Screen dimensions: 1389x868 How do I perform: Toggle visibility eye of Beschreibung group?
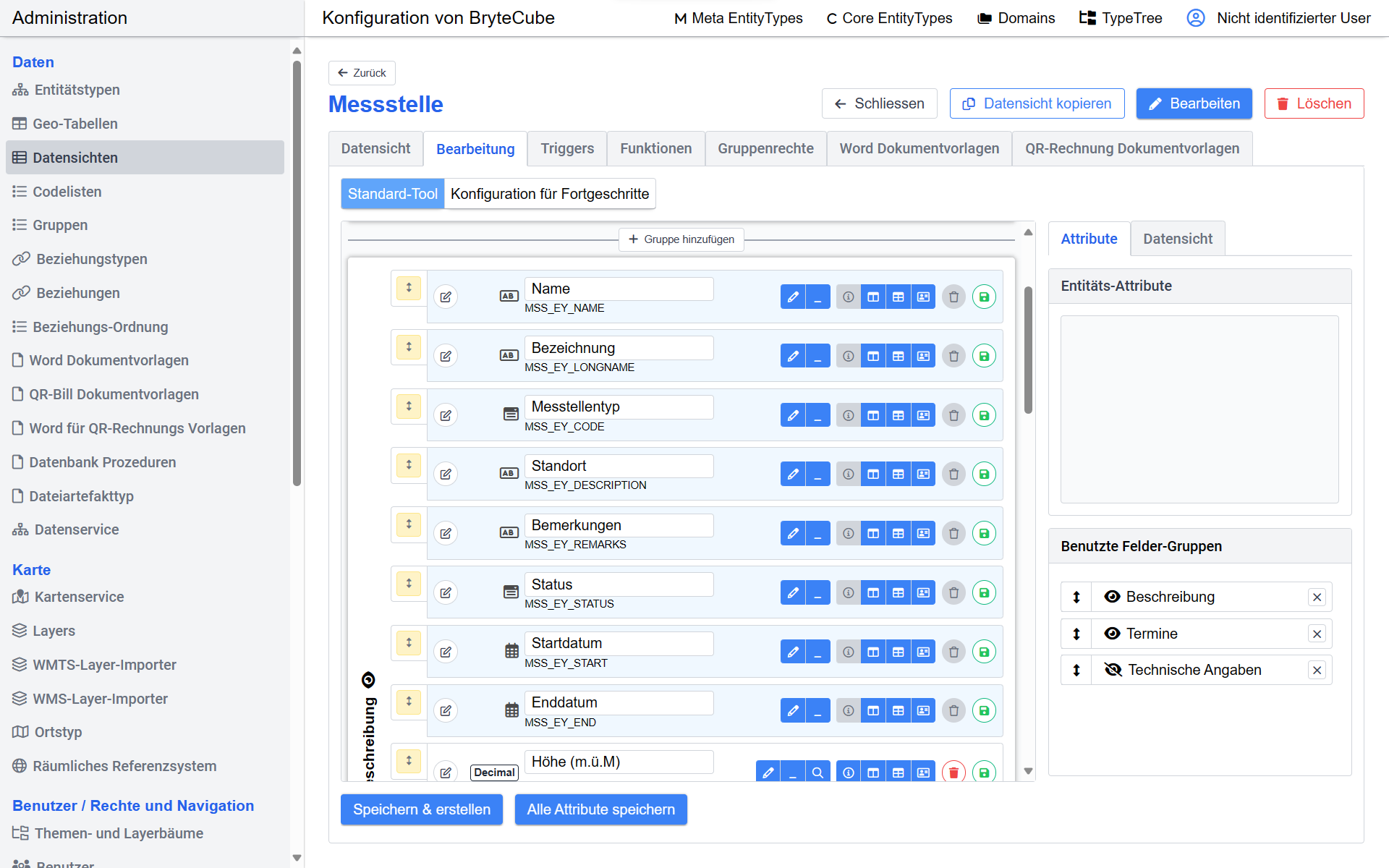pyautogui.click(x=1112, y=597)
